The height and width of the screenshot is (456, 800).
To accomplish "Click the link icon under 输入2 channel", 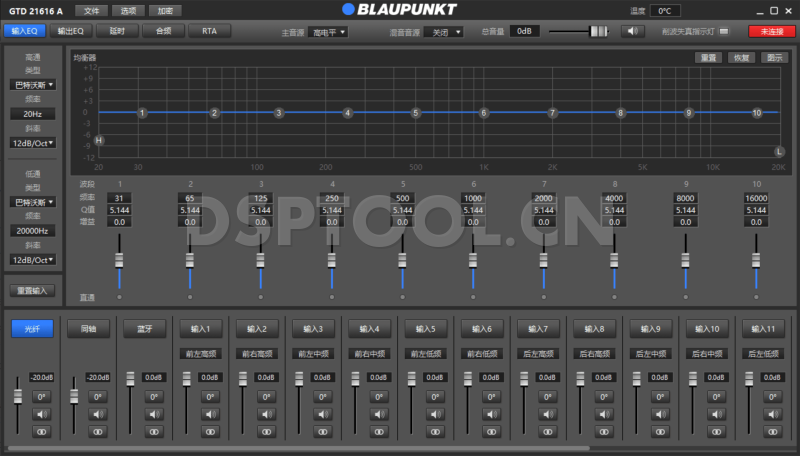I will (266, 432).
